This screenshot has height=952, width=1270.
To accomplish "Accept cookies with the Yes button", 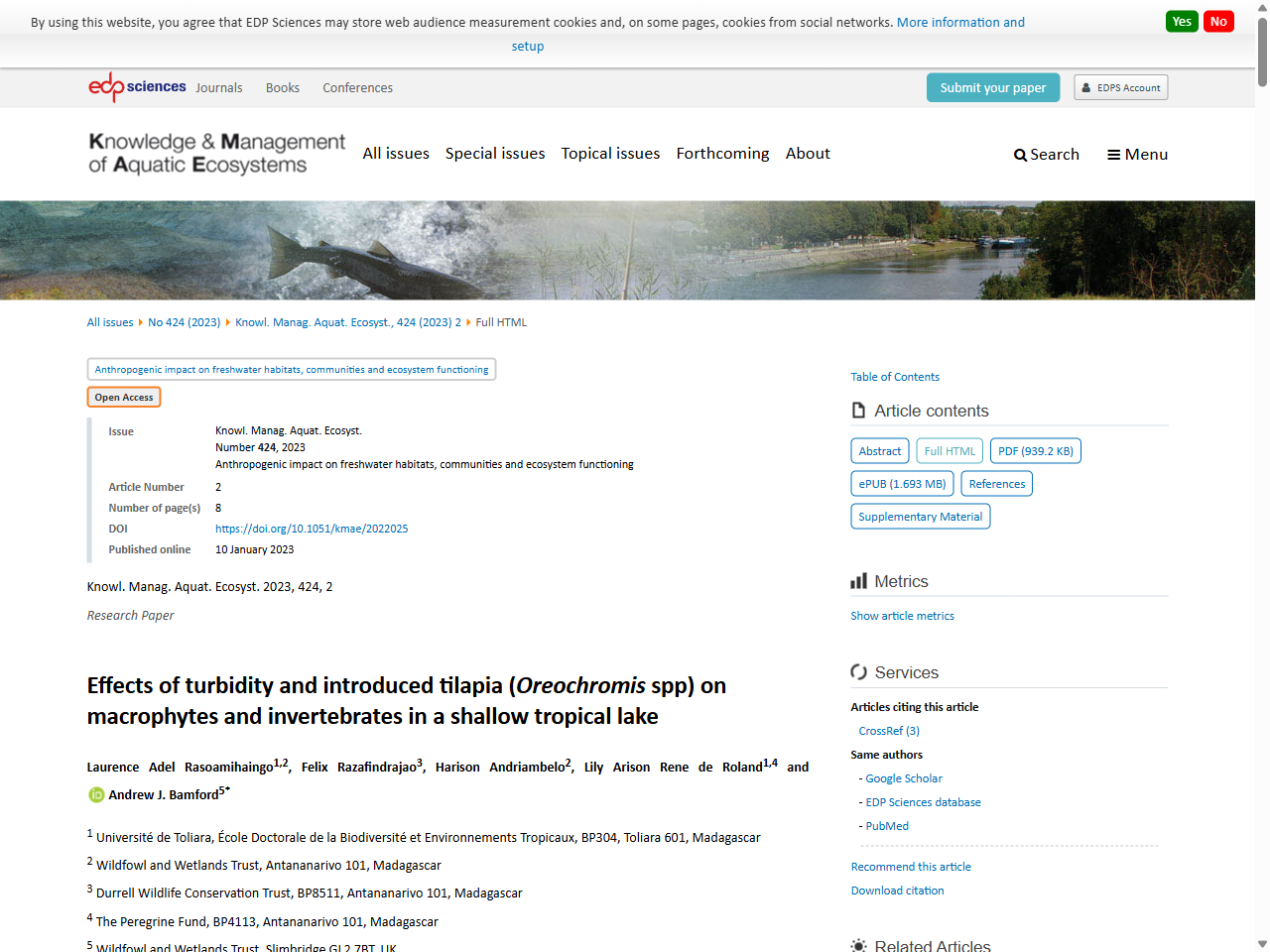I will click(1181, 20).
